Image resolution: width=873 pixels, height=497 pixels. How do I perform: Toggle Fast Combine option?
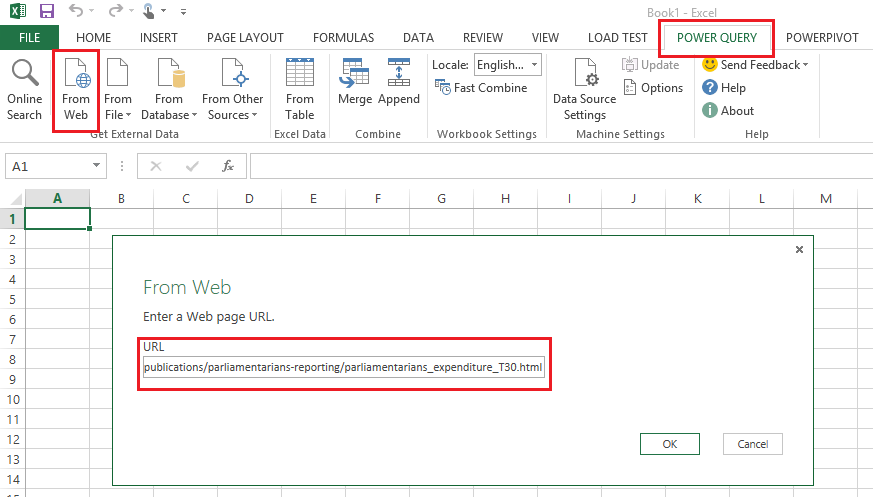click(x=481, y=88)
